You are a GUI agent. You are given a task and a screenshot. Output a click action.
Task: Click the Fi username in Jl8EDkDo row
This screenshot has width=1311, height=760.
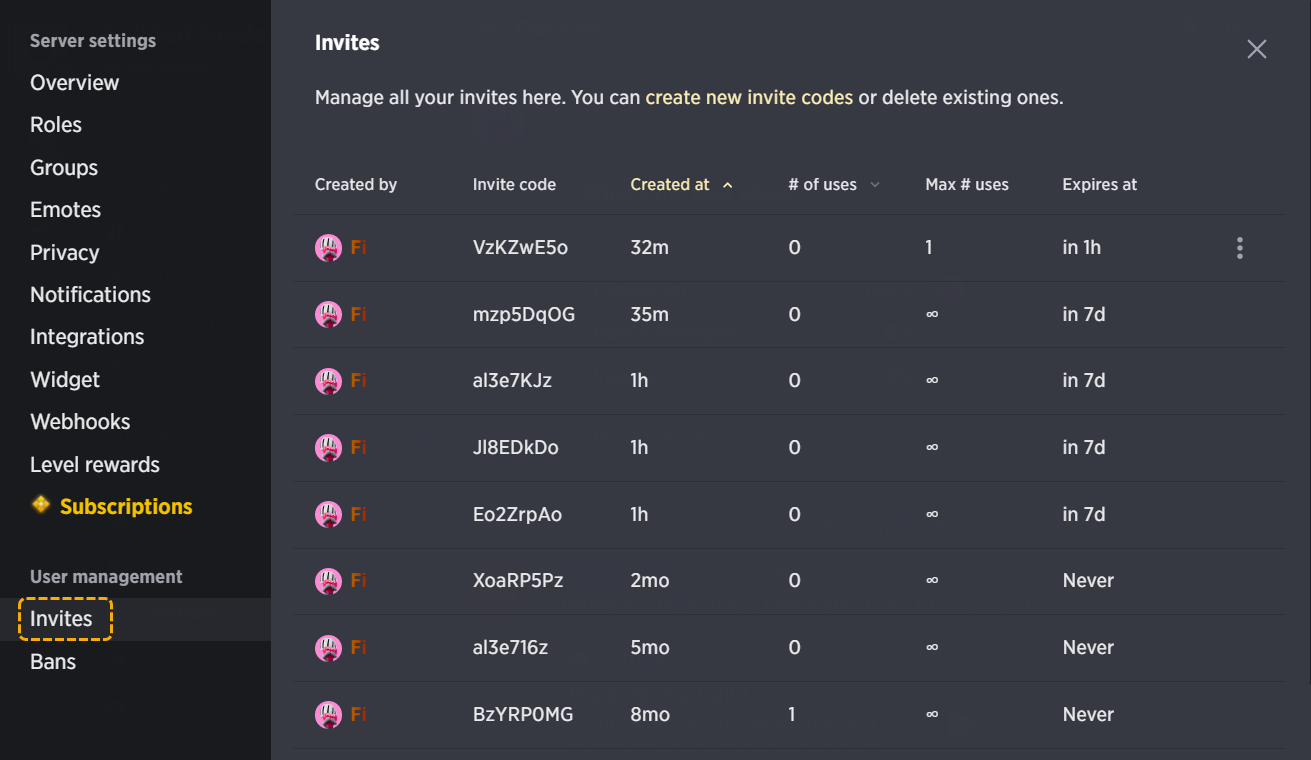358,448
